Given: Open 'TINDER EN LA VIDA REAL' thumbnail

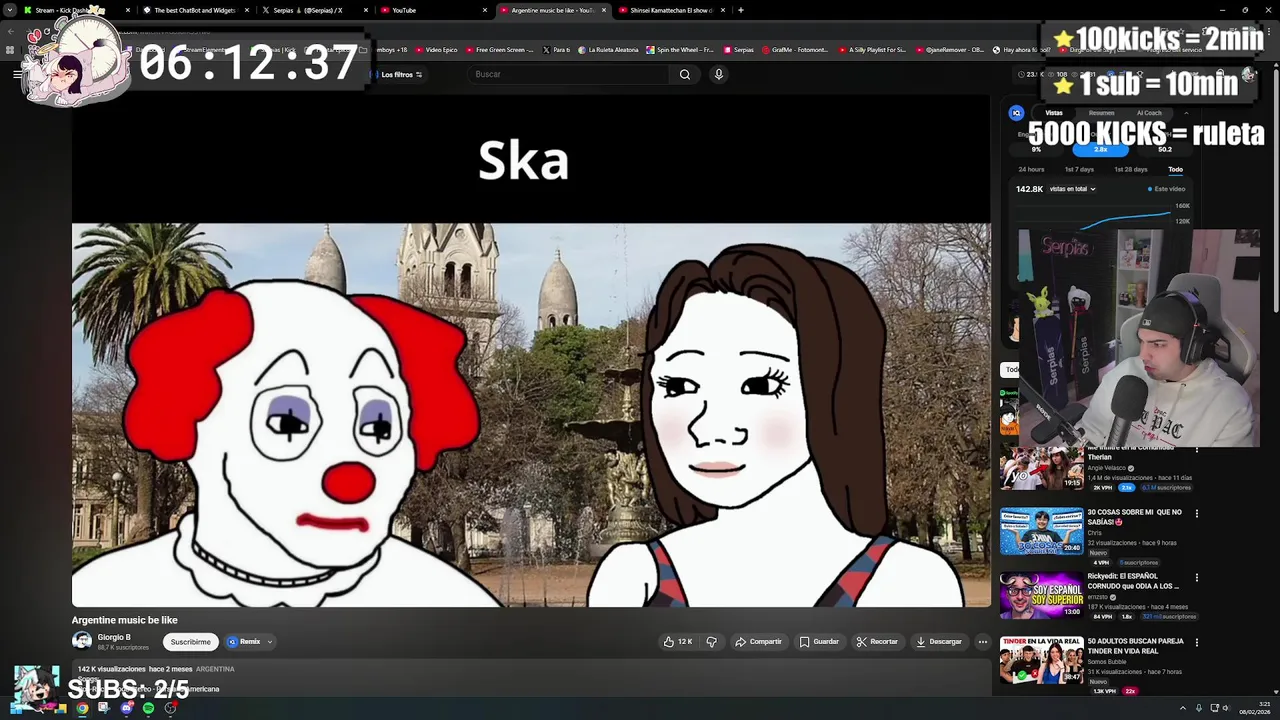Looking at the screenshot, I should pos(1041,661).
